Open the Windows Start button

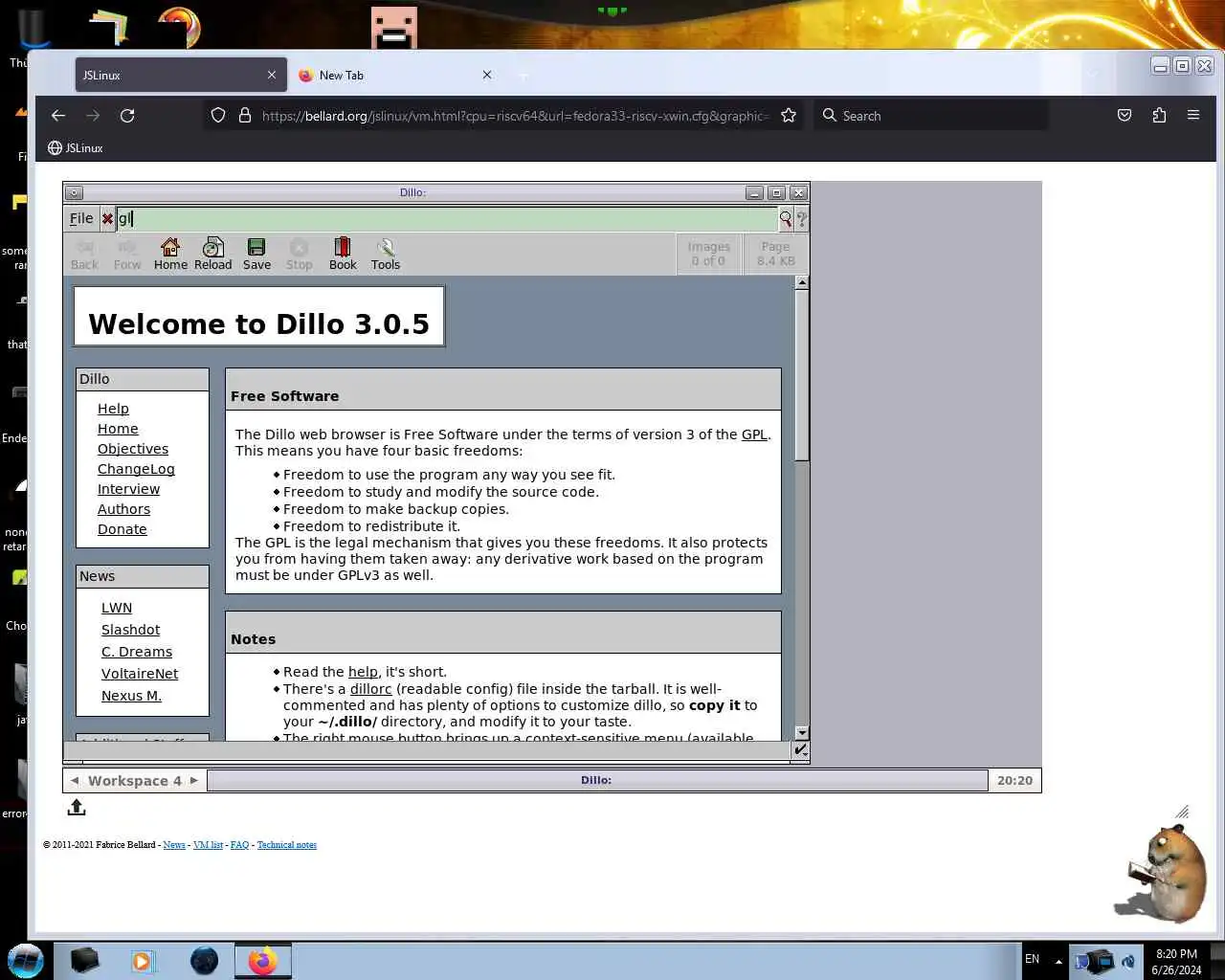pos(26,960)
